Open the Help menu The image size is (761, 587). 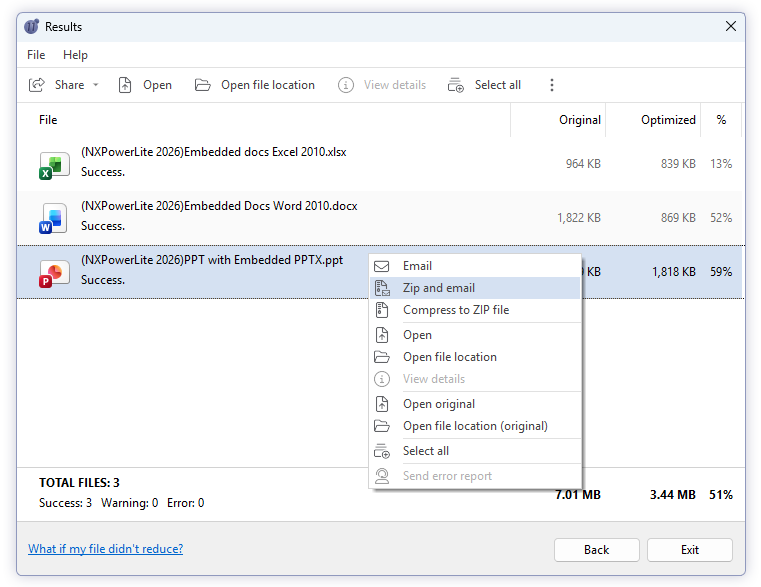[75, 55]
